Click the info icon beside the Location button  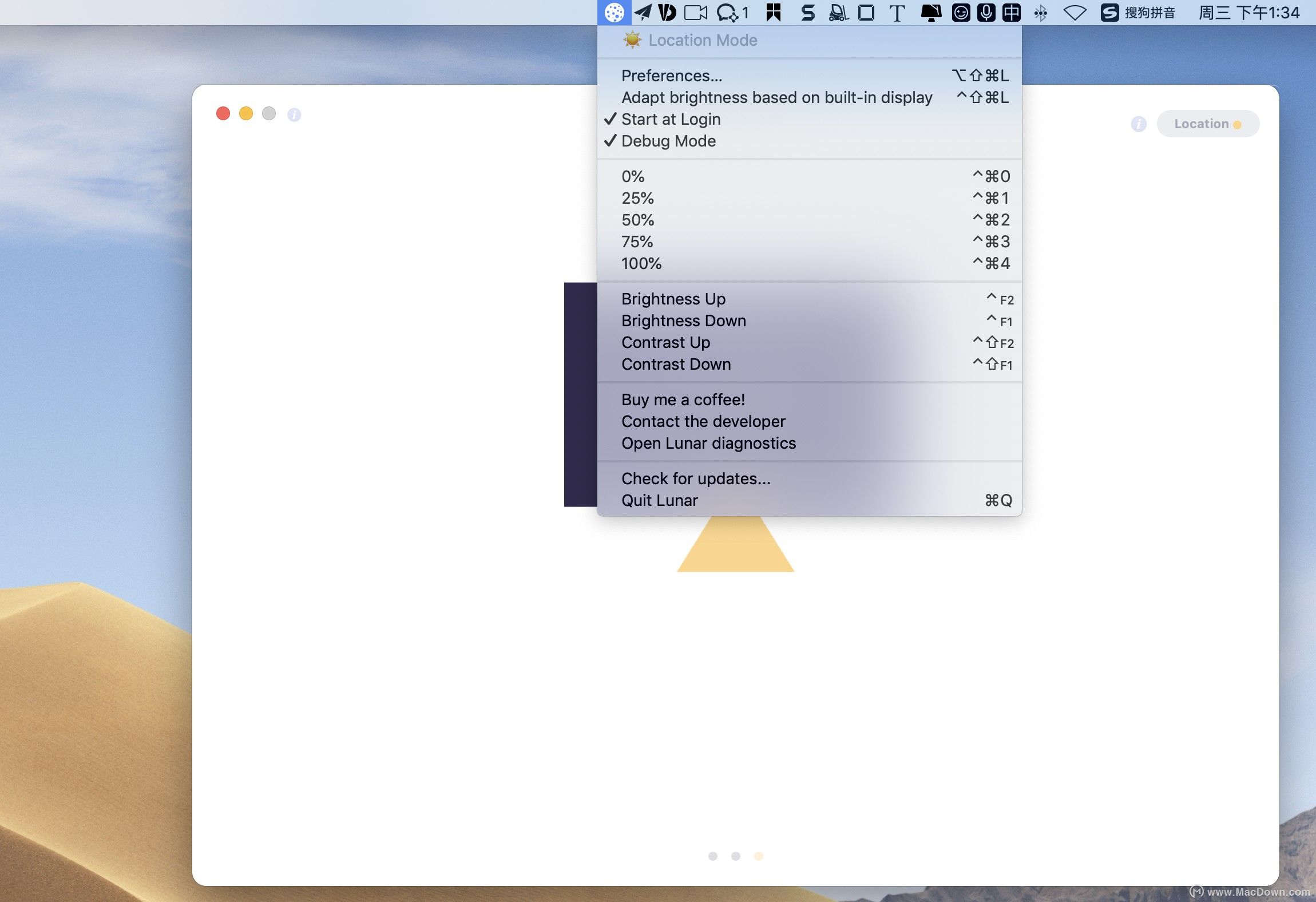[1139, 124]
